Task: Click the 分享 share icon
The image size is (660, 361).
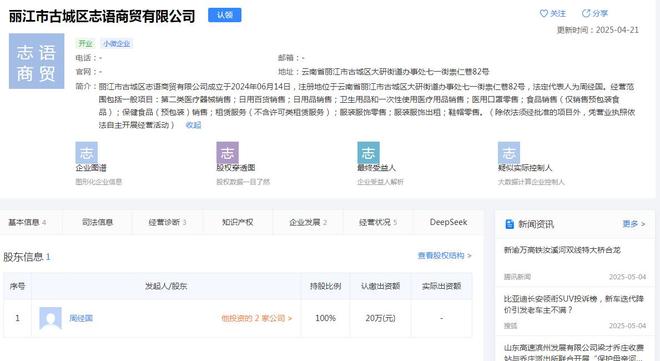Action: tap(585, 13)
